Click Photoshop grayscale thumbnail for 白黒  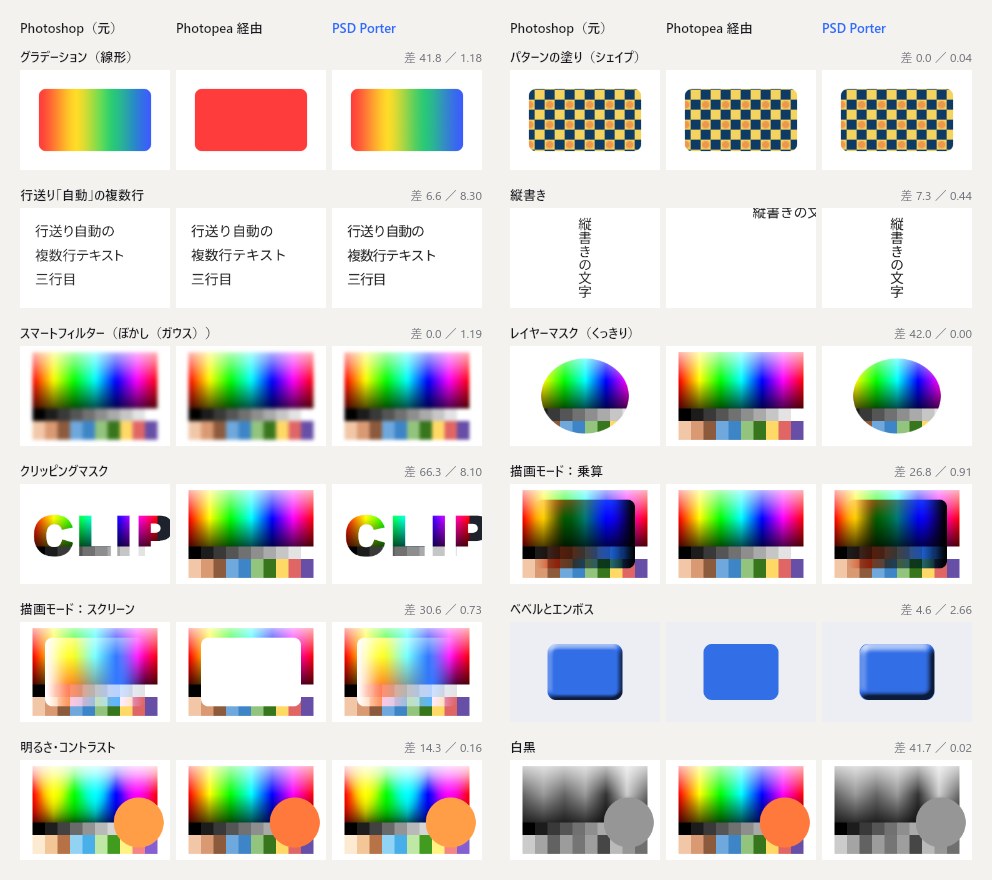585,810
